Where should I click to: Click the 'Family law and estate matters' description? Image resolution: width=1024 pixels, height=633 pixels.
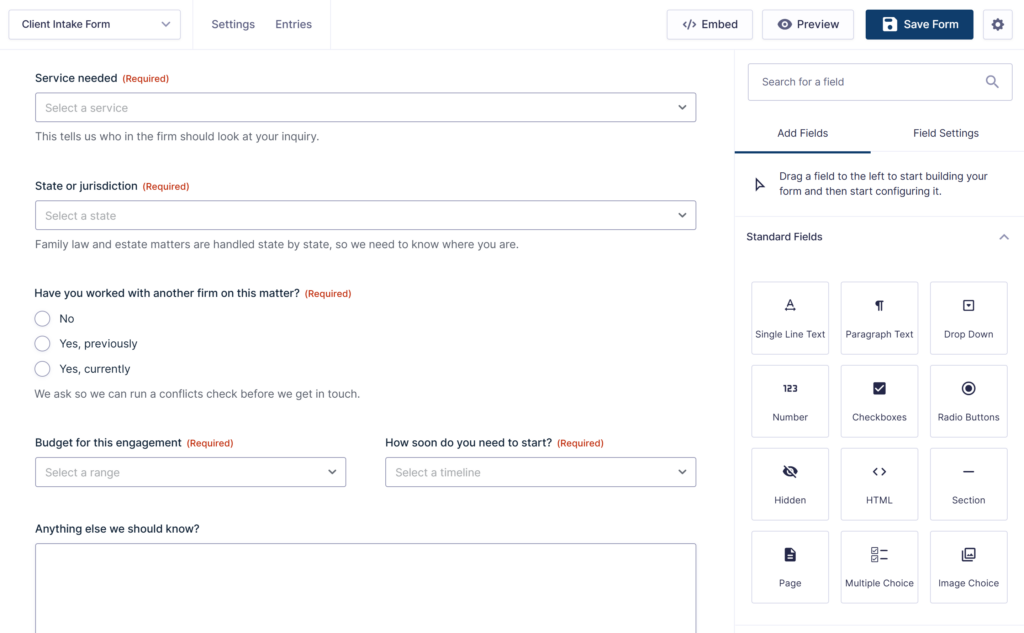tap(276, 244)
